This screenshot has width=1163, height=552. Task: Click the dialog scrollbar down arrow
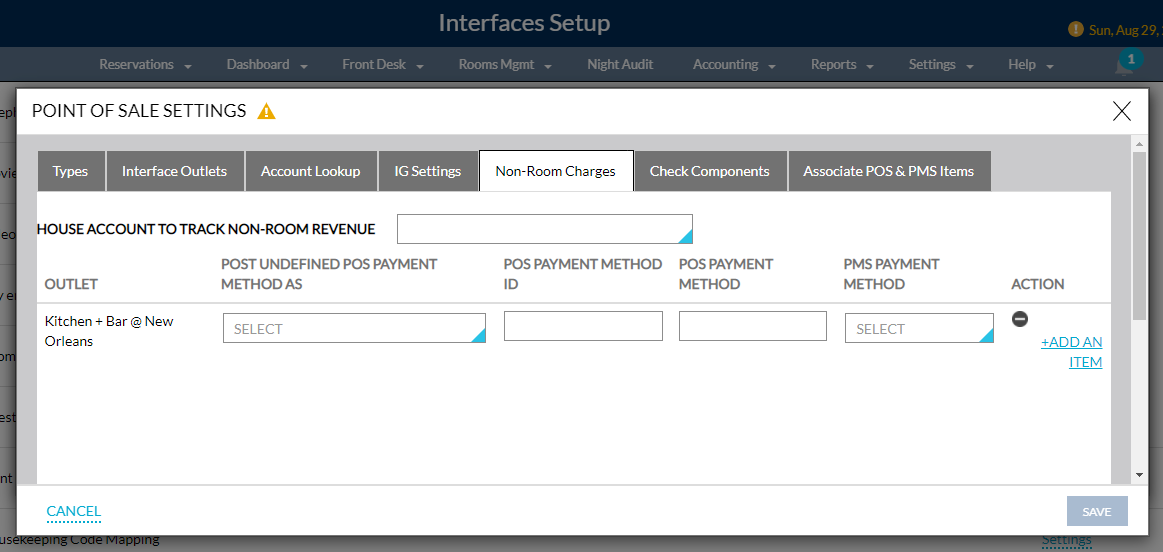pyautogui.click(x=1139, y=475)
